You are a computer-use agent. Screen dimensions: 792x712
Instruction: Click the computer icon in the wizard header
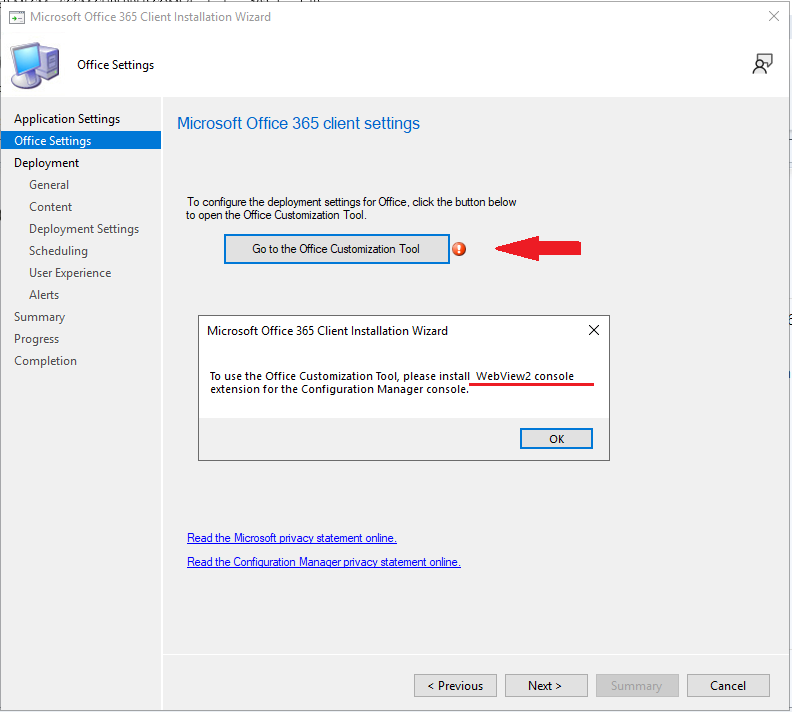pos(35,66)
